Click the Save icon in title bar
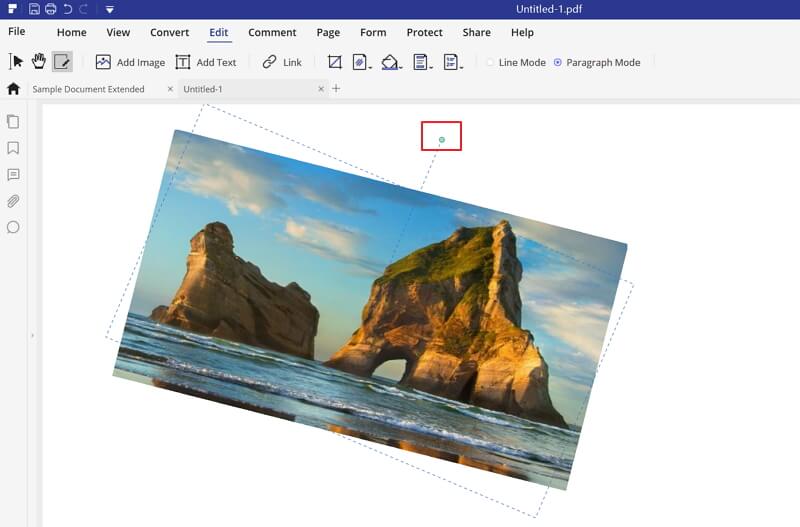The height and width of the screenshot is (527, 800). coord(34,9)
